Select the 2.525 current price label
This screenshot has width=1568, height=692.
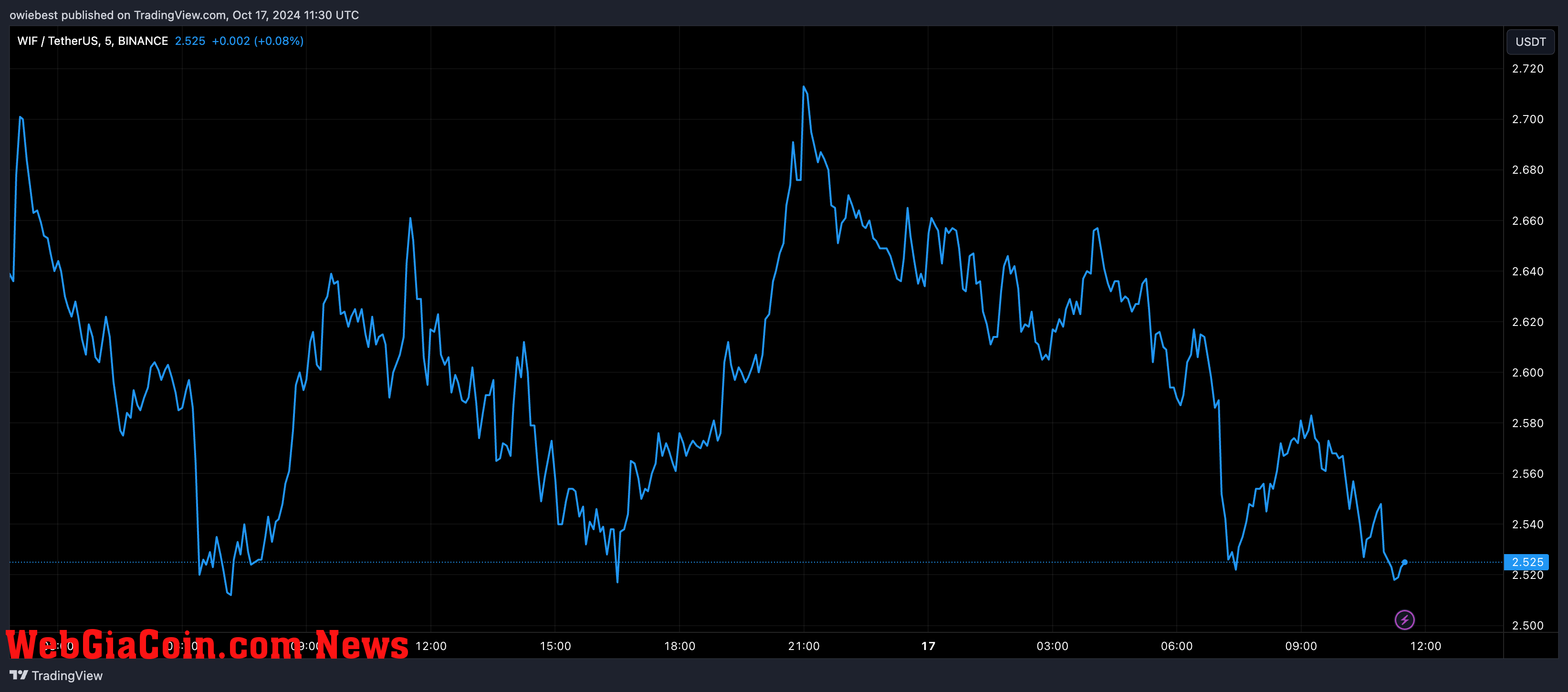click(x=1526, y=562)
